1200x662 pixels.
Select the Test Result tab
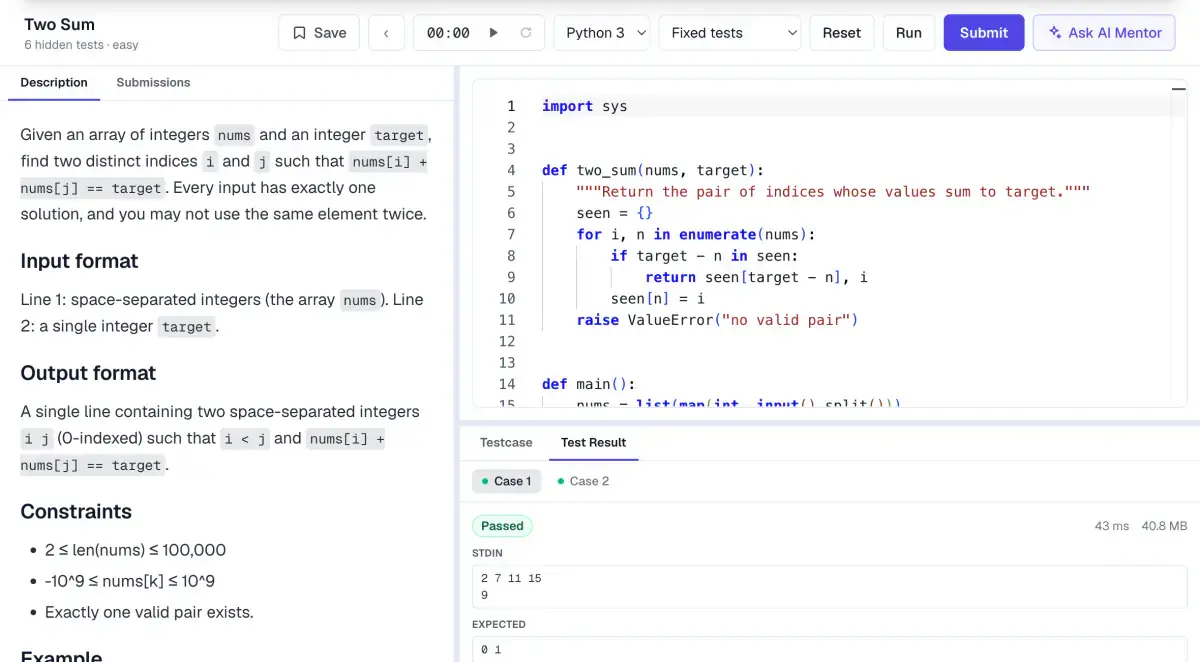[594, 442]
